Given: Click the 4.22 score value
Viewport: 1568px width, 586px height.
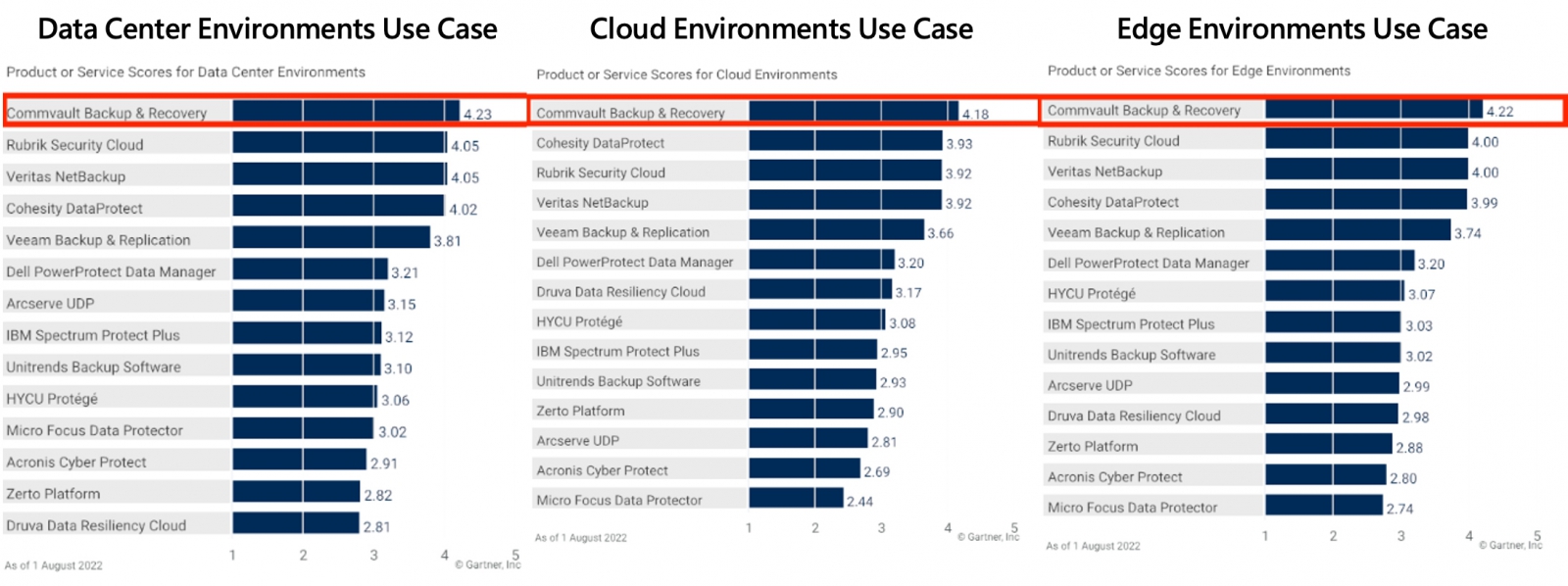Looking at the screenshot, I should (x=1500, y=112).
